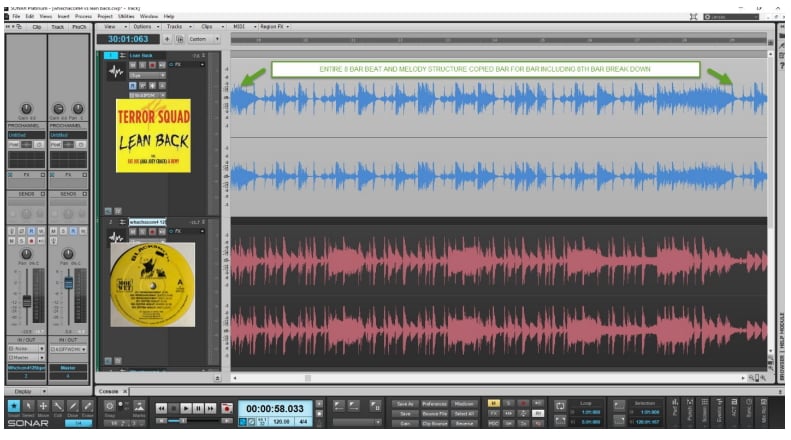
Task: Toggle global FX bypass button
Action: [493, 413]
